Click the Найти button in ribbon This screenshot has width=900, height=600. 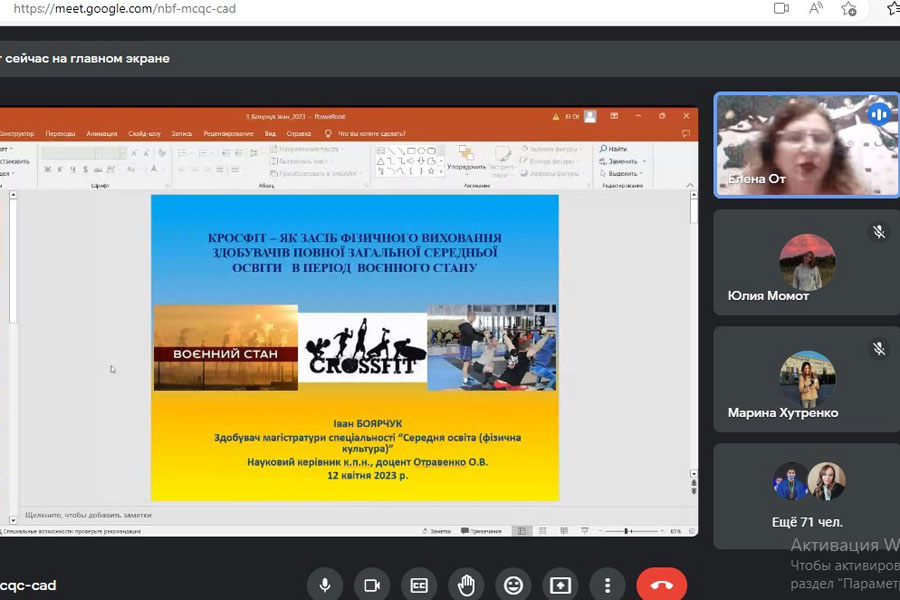(x=617, y=149)
